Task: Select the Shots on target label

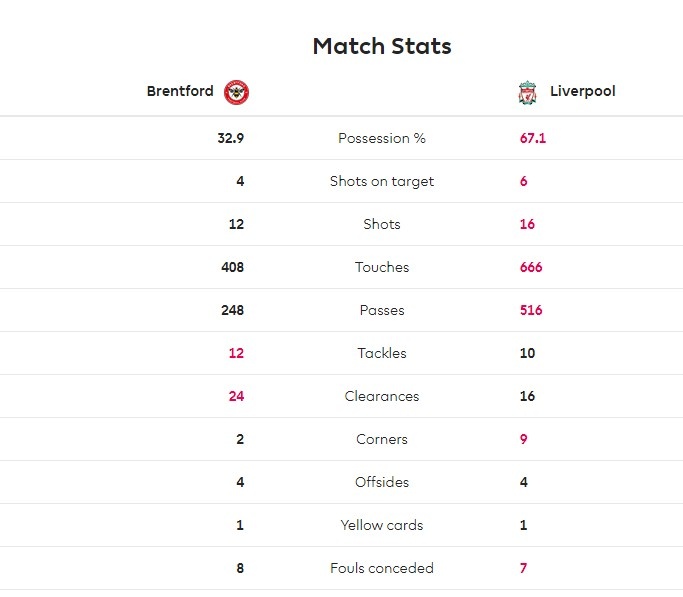Action: 382,181
